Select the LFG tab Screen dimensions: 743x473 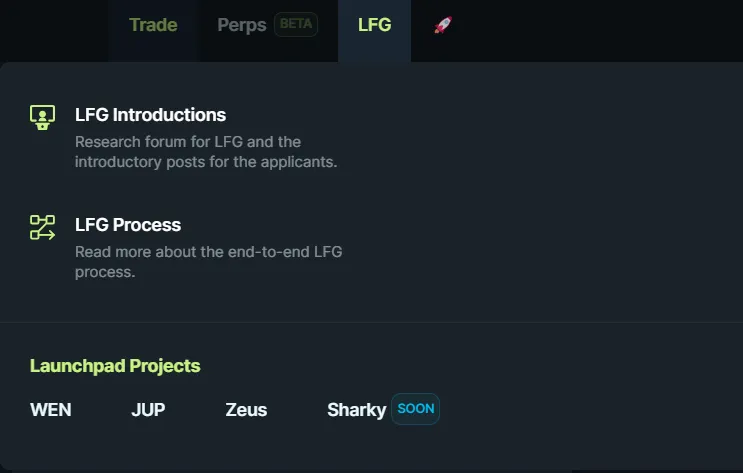[x=374, y=25]
